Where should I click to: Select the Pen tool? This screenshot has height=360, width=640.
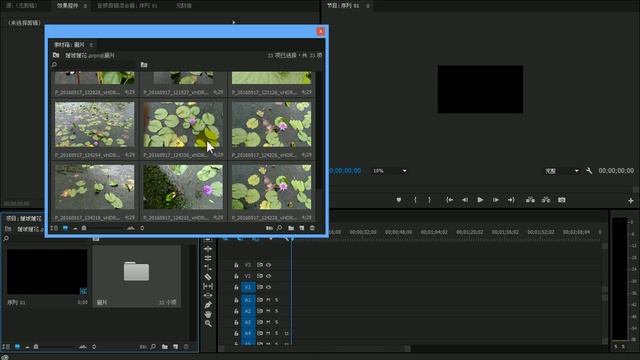208,304
